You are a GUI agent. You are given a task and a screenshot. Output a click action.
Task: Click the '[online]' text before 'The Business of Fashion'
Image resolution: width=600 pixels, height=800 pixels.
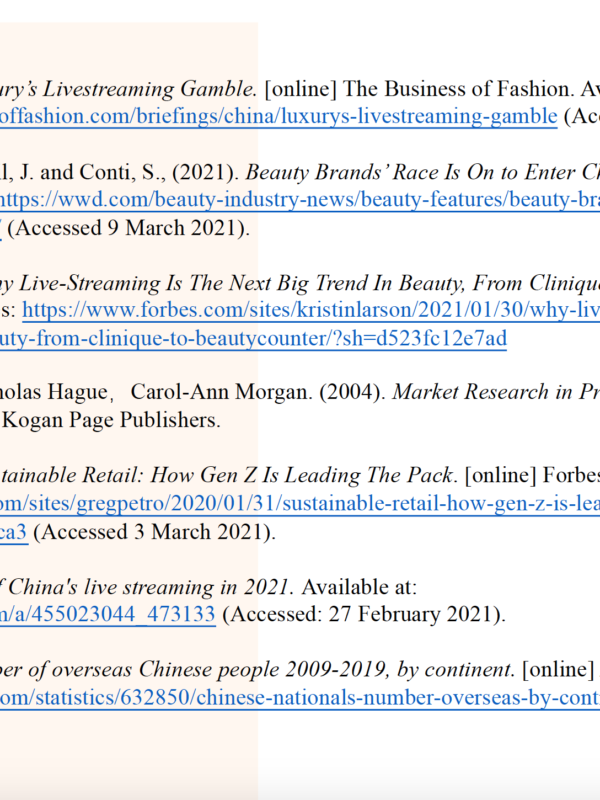coord(301,89)
